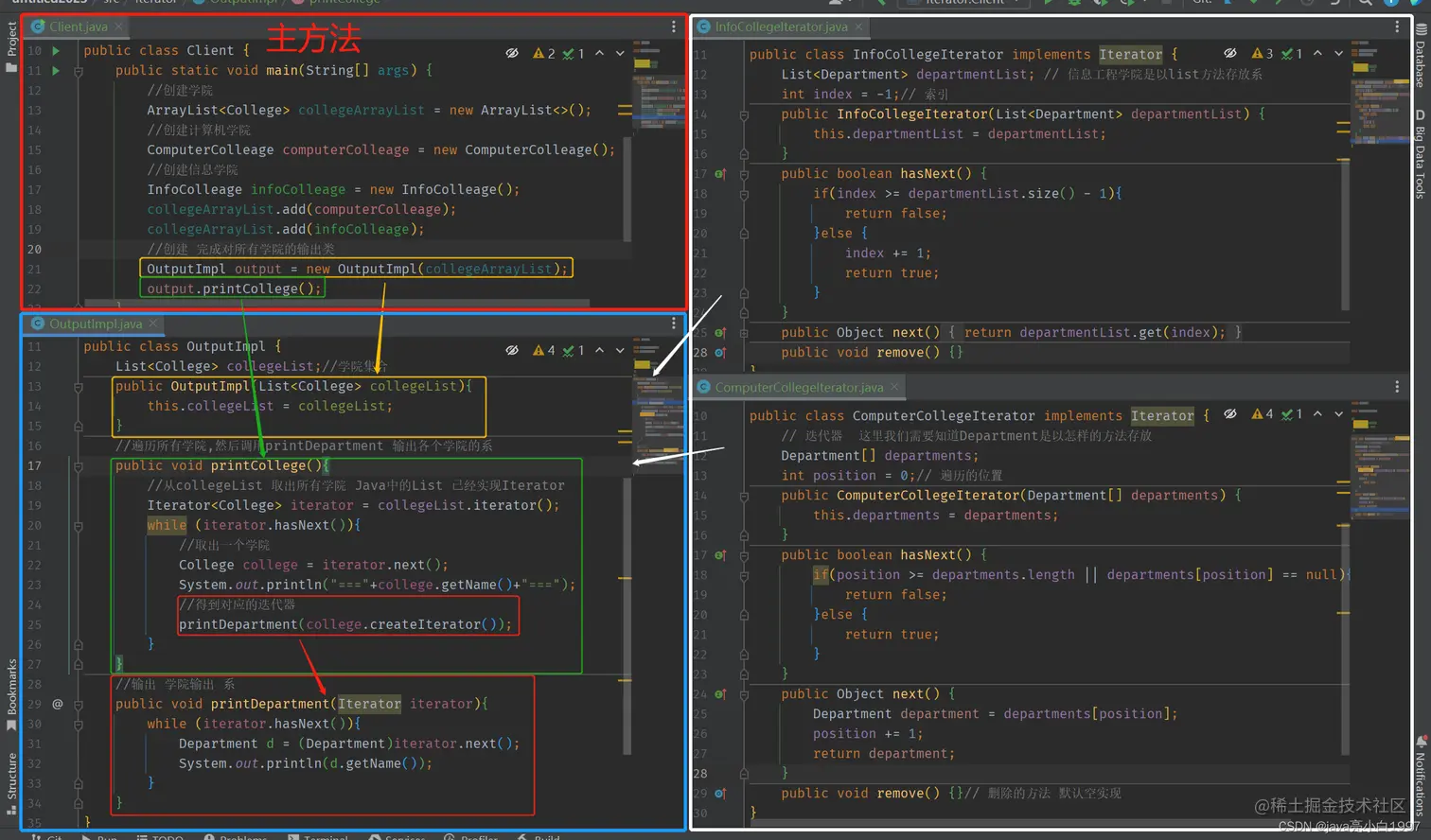Close the ComputerCollegeIterator.java tab
The image size is (1431, 840).
pos(894,387)
